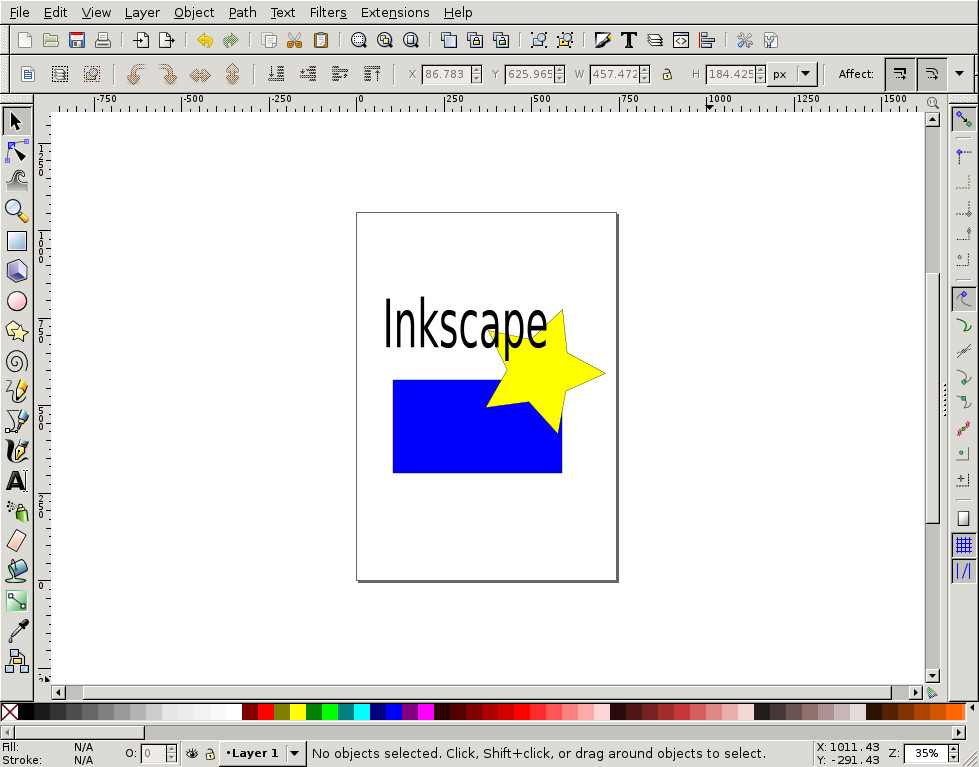Select the Node editing tool

coord(16,152)
